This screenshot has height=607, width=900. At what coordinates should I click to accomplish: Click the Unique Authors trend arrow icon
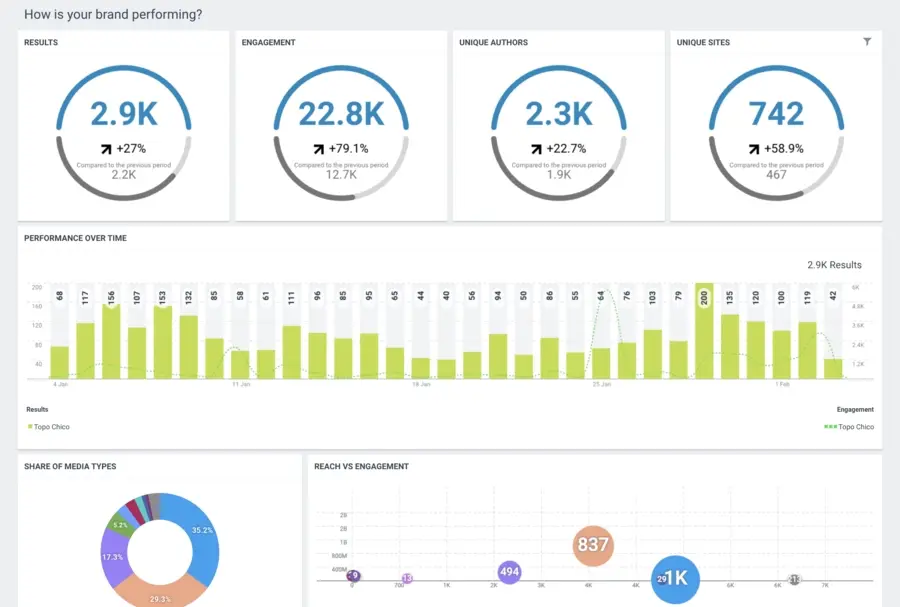(536, 149)
